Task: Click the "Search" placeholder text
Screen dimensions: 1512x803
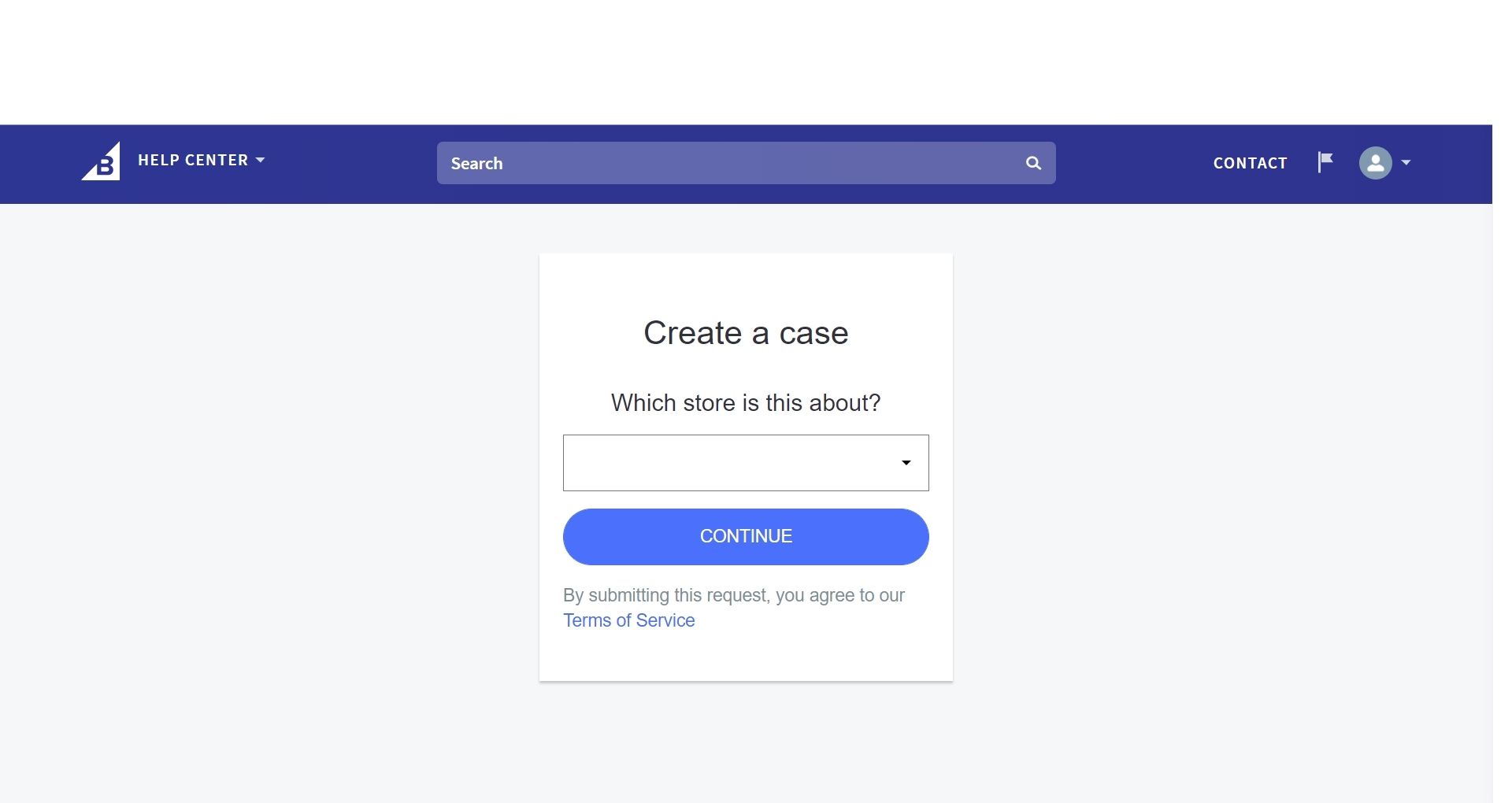Action: coord(476,164)
